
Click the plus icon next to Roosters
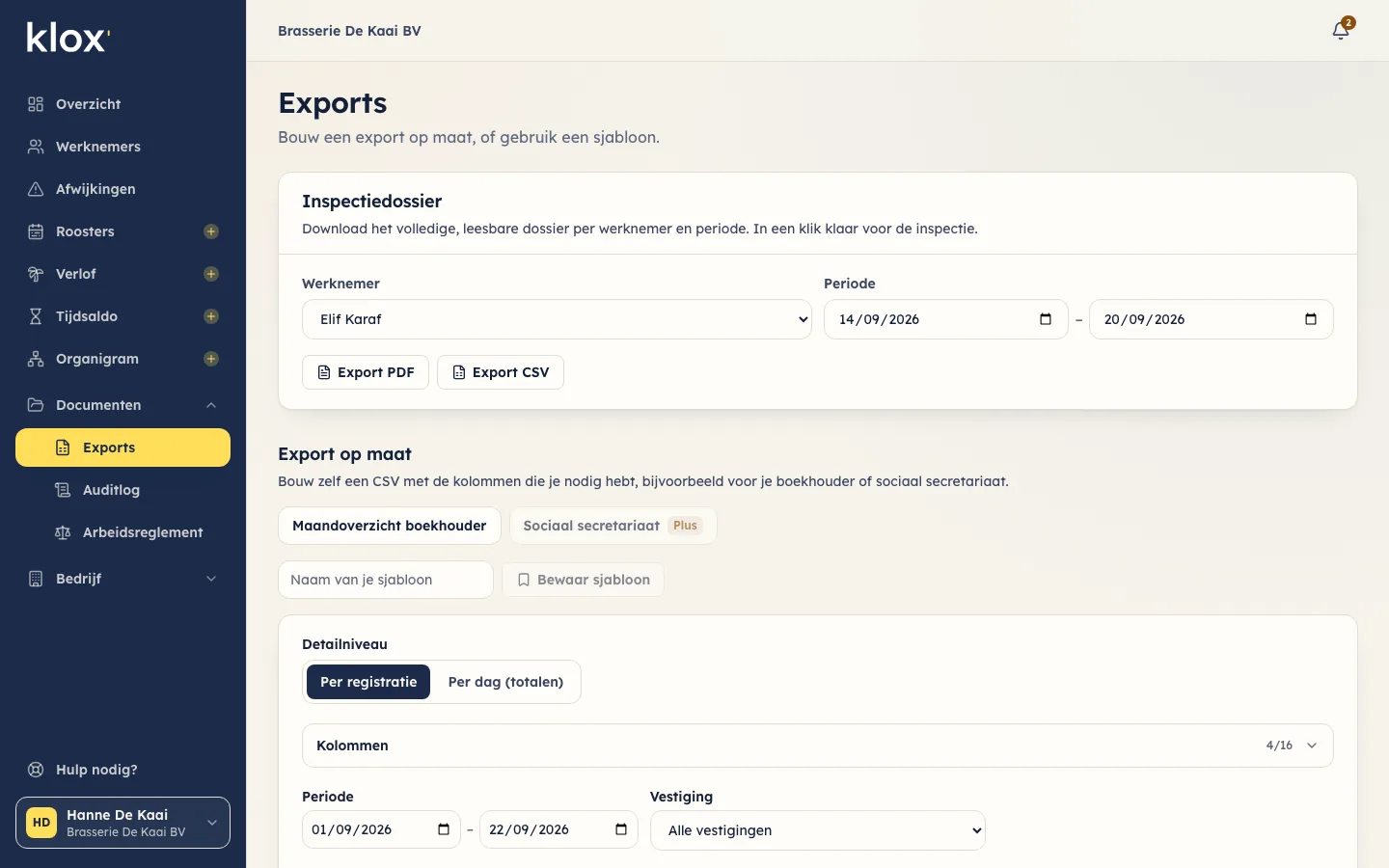(211, 231)
